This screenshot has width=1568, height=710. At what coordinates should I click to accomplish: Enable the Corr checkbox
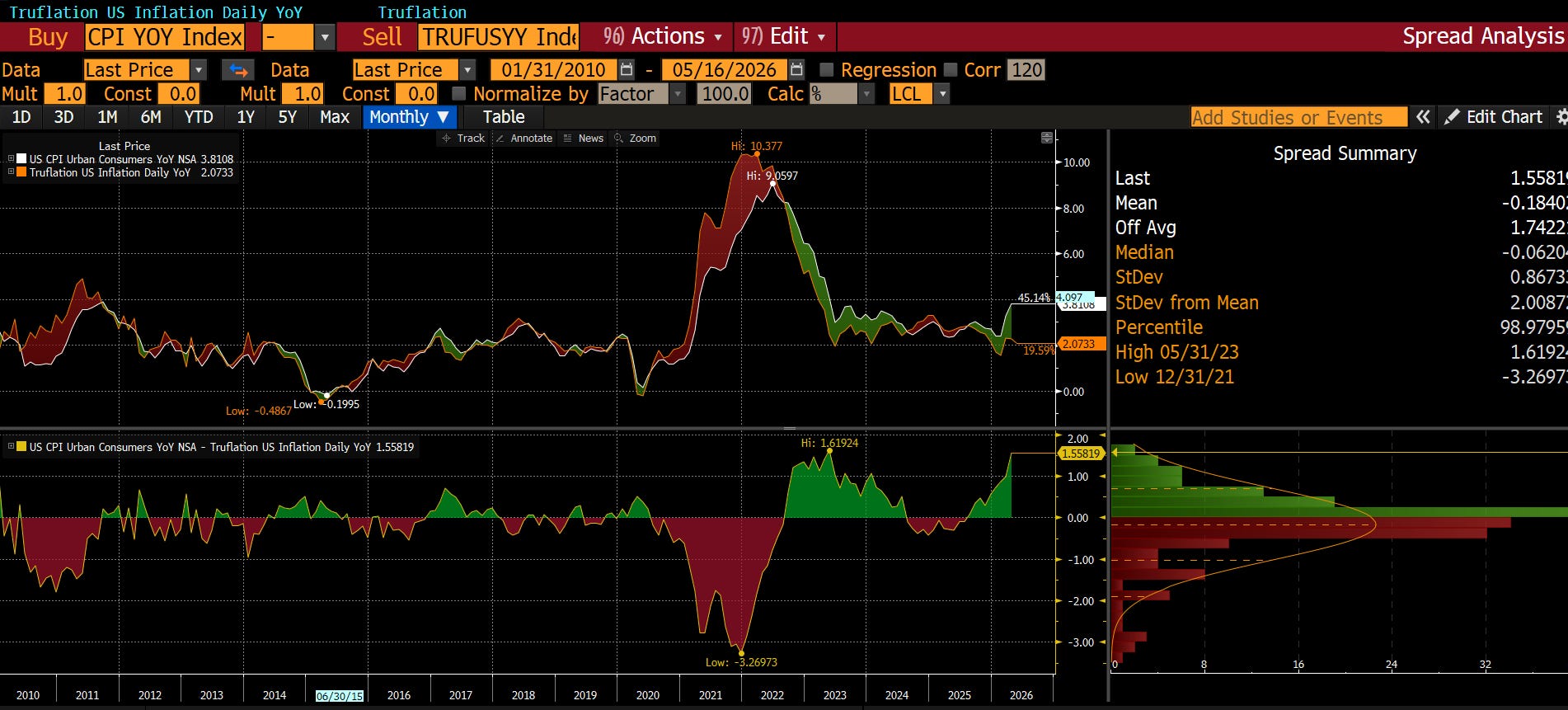[x=951, y=70]
